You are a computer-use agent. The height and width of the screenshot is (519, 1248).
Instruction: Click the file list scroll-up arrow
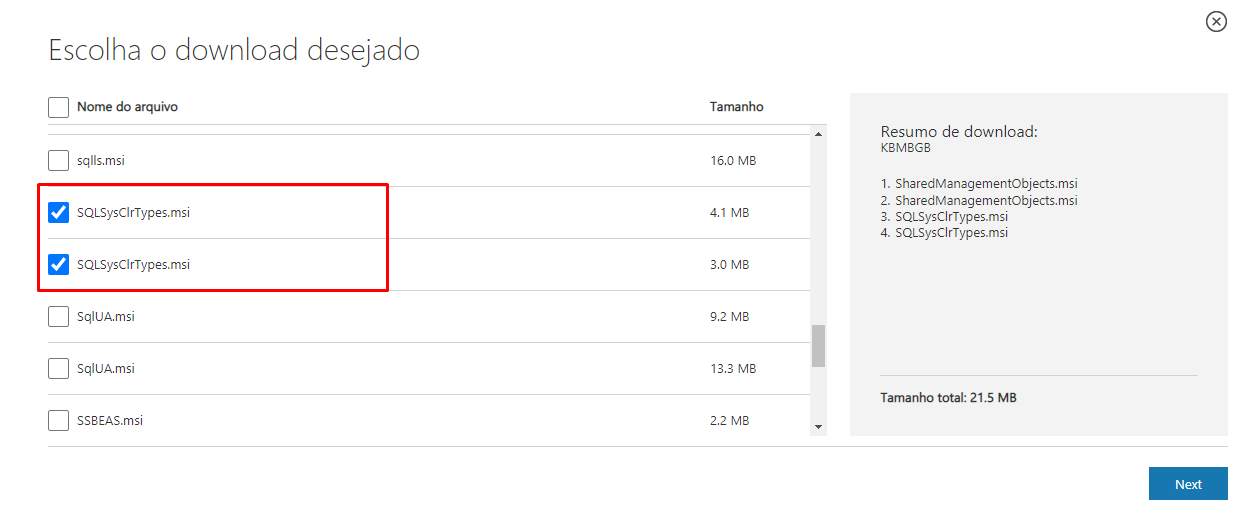coord(819,134)
